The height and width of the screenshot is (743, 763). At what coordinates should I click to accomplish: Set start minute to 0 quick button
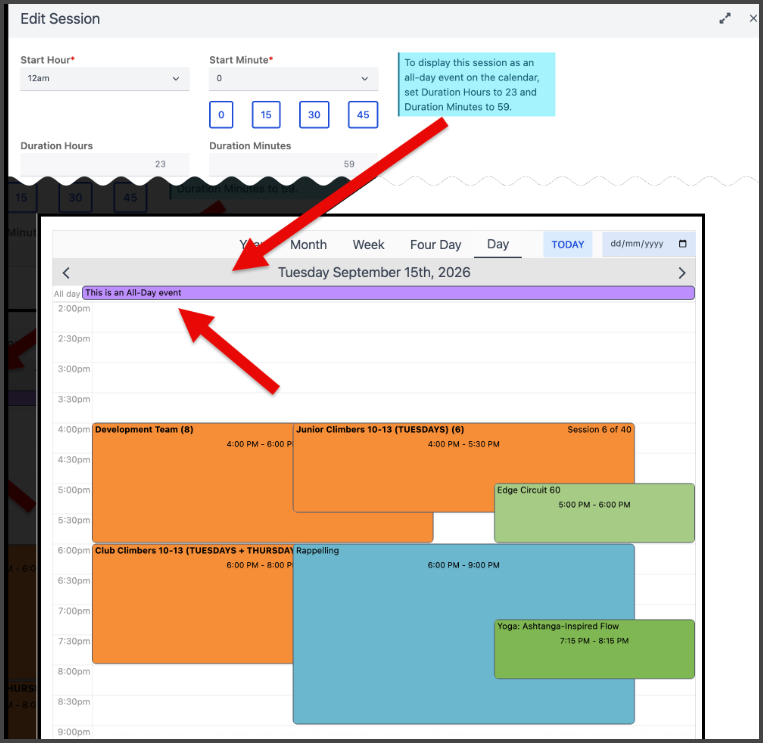point(221,115)
